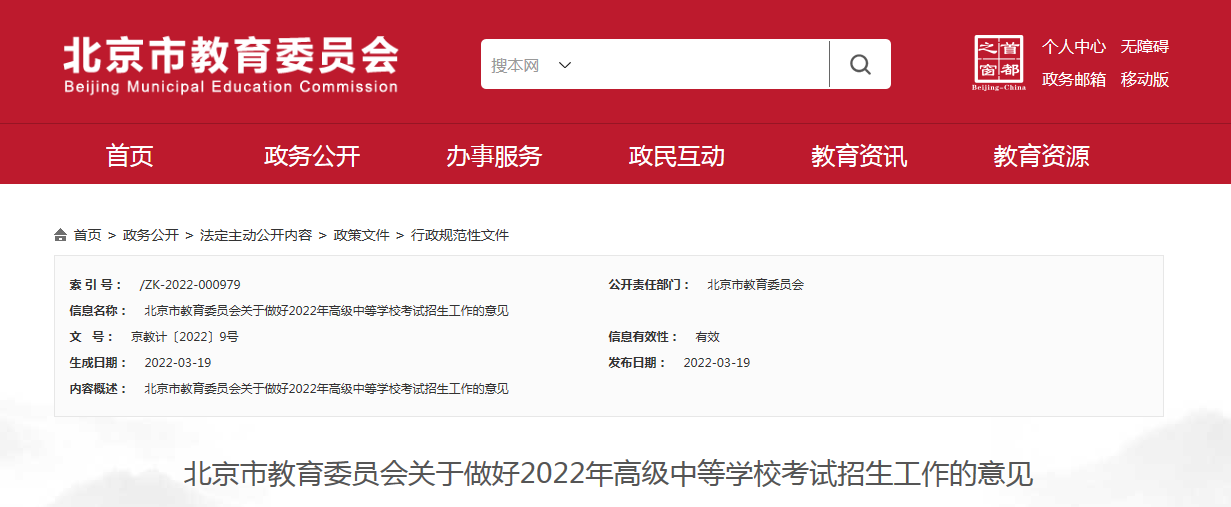Click 行政规范性文件 breadcrumb link
Screen dimensions: 1231x507
coord(460,235)
